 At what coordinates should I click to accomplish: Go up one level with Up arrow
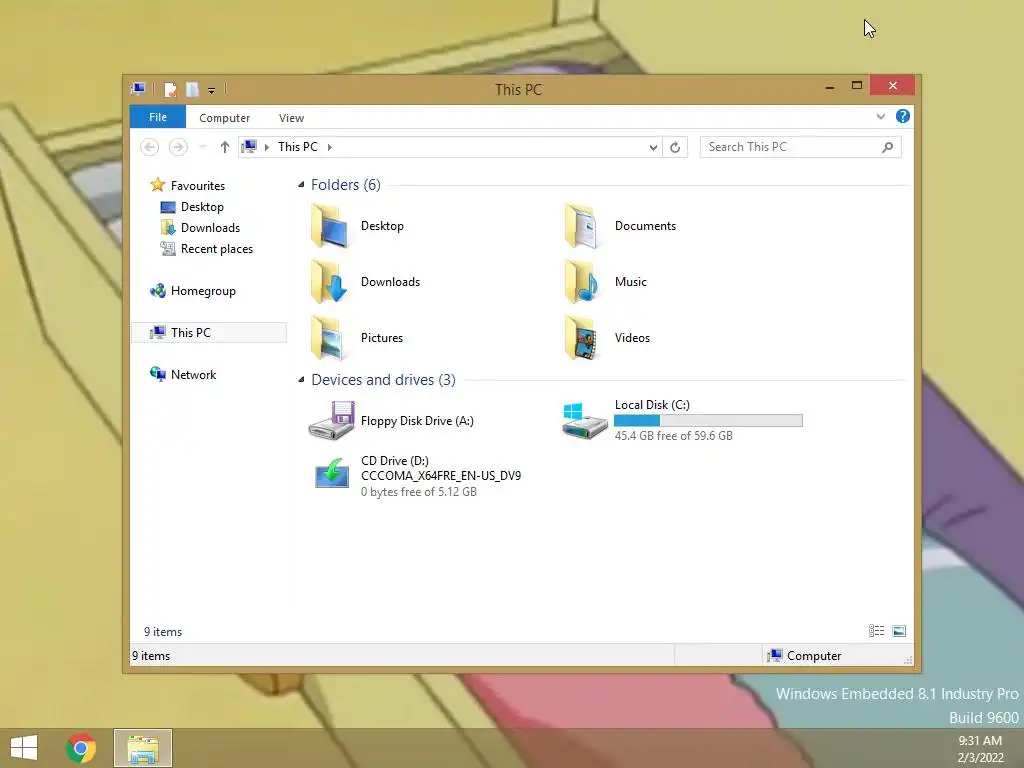click(225, 147)
